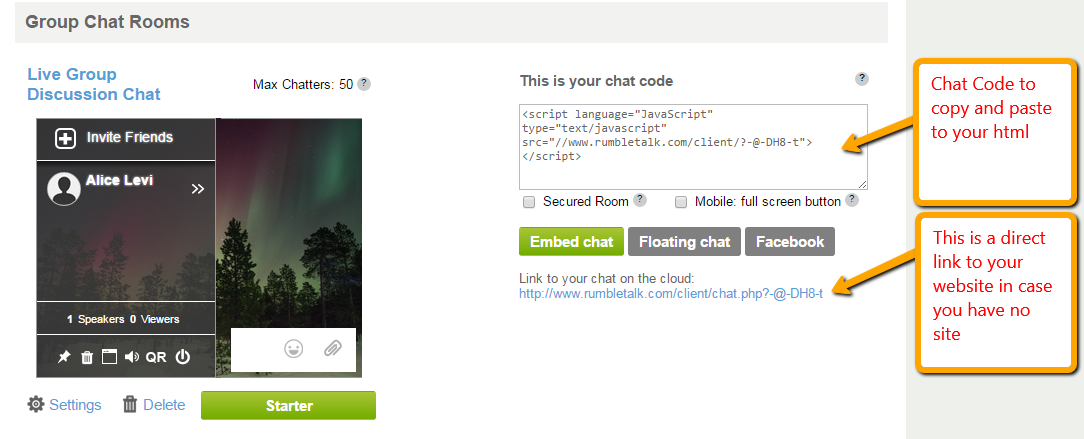This screenshot has height=439, width=1084.
Task: Click the window icon in chat toolbar
Action: pos(109,357)
